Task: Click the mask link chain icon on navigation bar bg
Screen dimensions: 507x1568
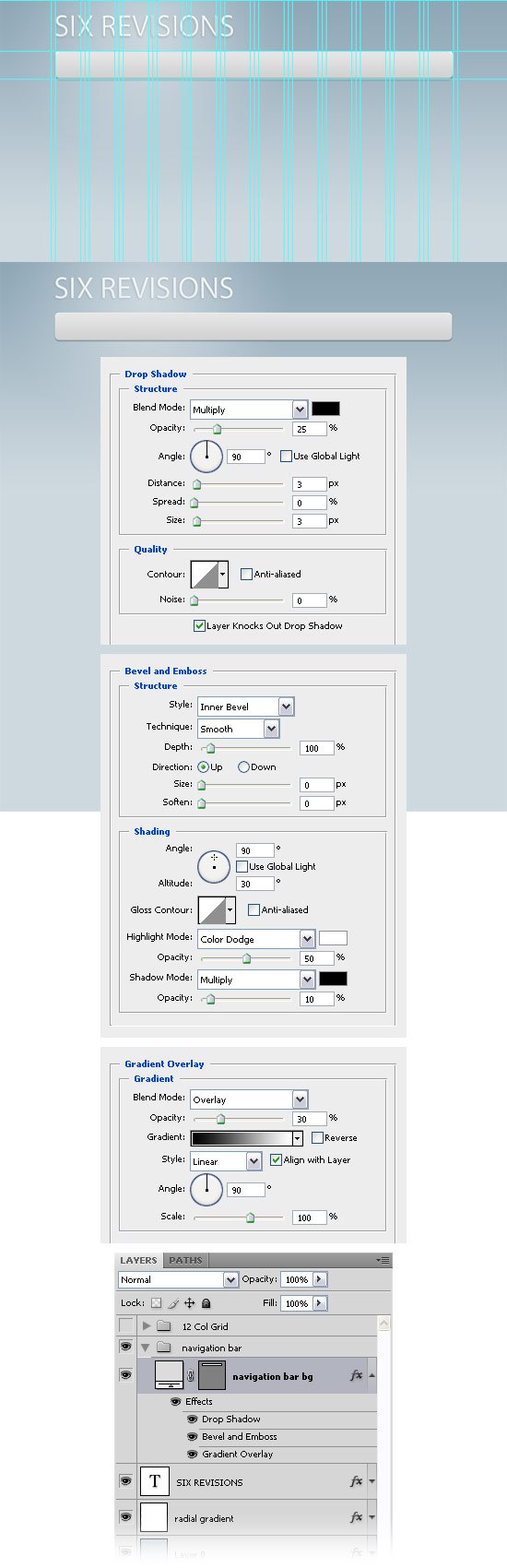Action: click(x=191, y=1375)
